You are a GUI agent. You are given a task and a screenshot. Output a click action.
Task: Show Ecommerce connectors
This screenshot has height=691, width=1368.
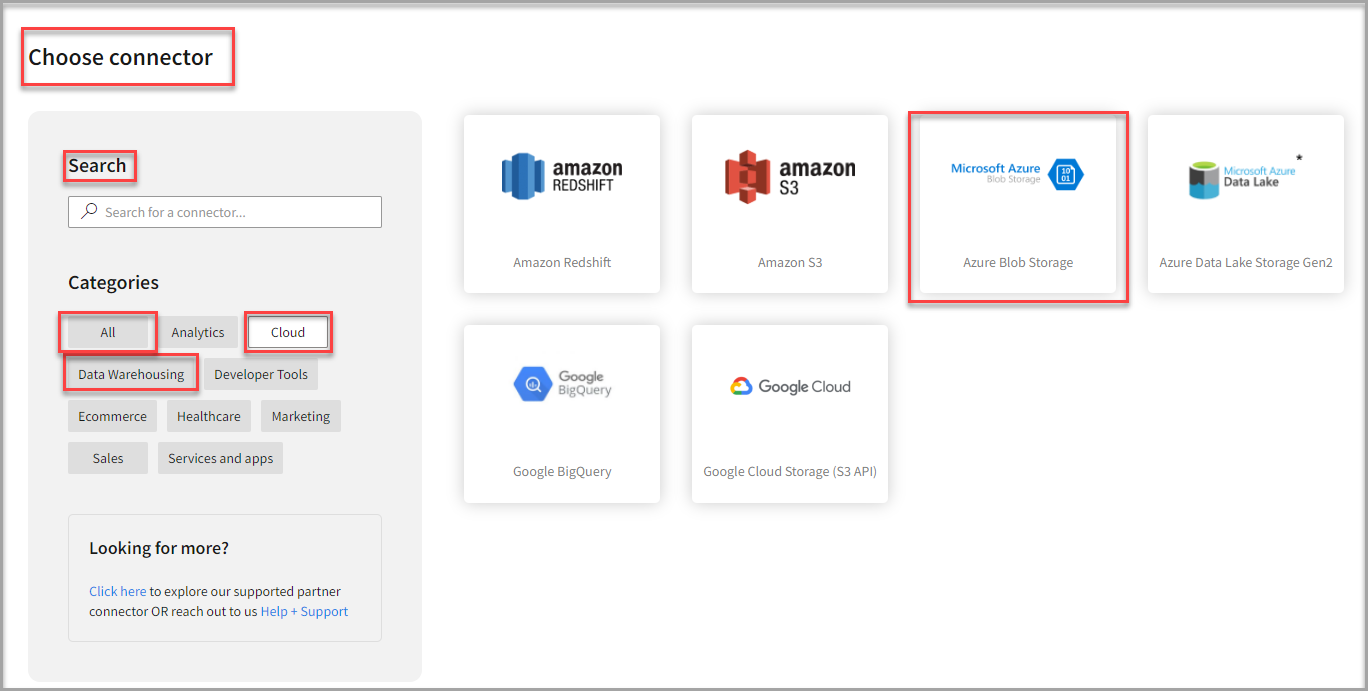(x=112, y=417)
